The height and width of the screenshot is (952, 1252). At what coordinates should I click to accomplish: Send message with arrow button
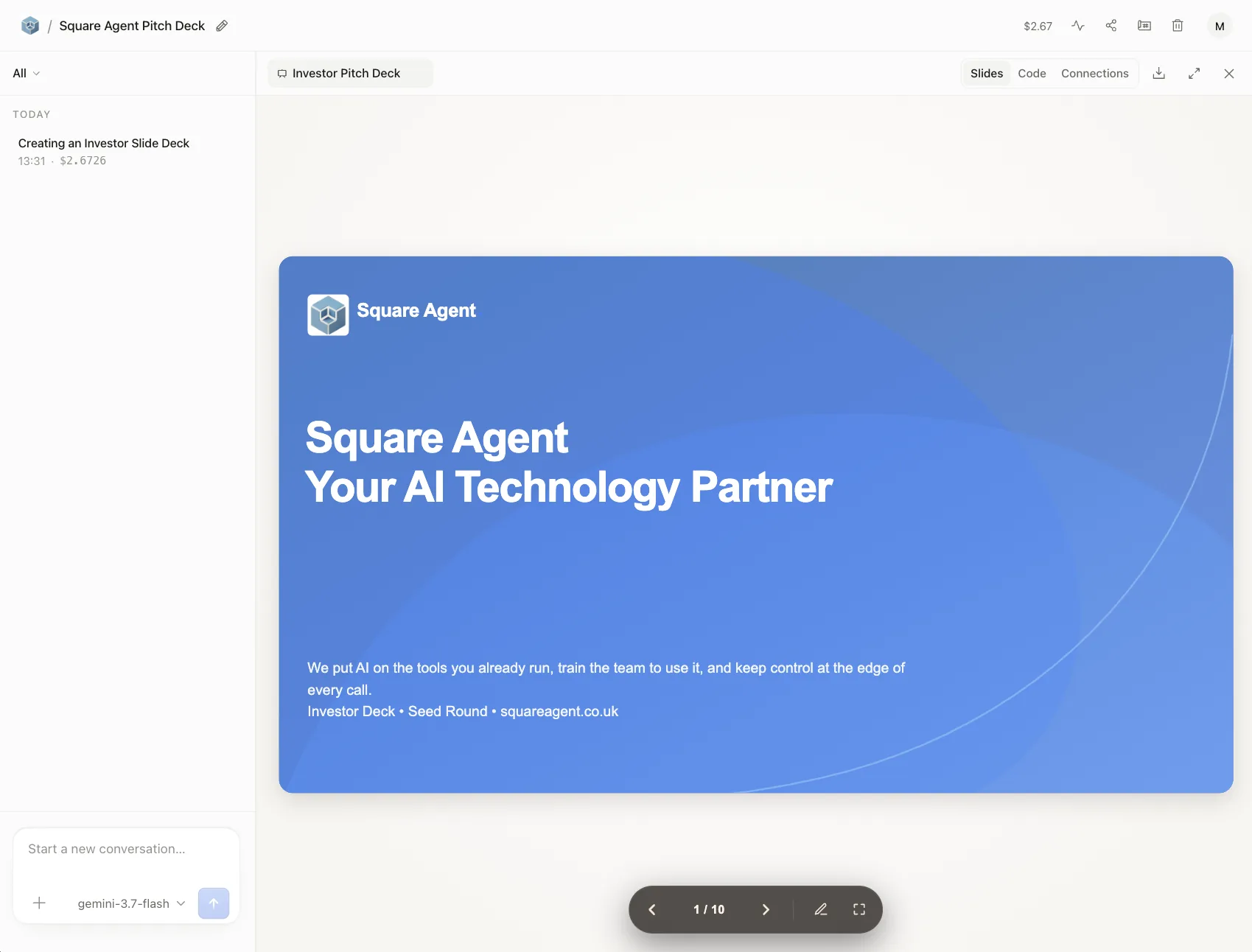click(214, 903)
